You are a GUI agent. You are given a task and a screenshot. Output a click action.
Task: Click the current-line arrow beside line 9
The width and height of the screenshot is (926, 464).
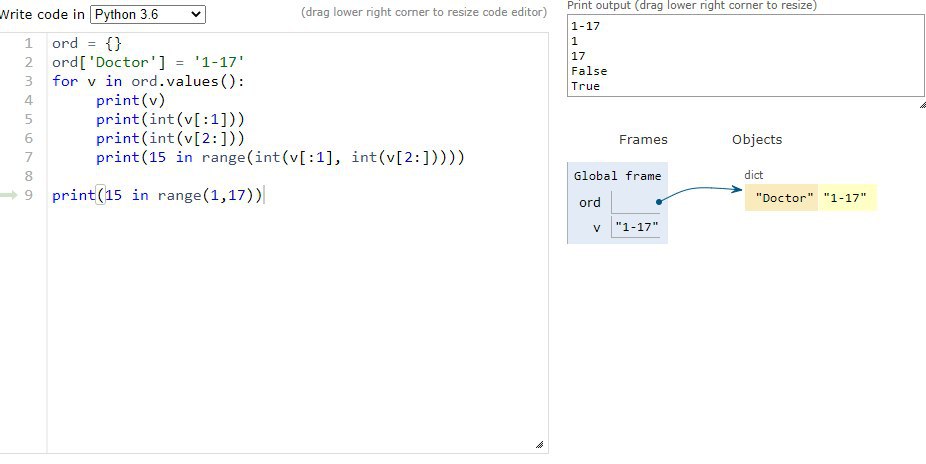[x=8, y=195]
